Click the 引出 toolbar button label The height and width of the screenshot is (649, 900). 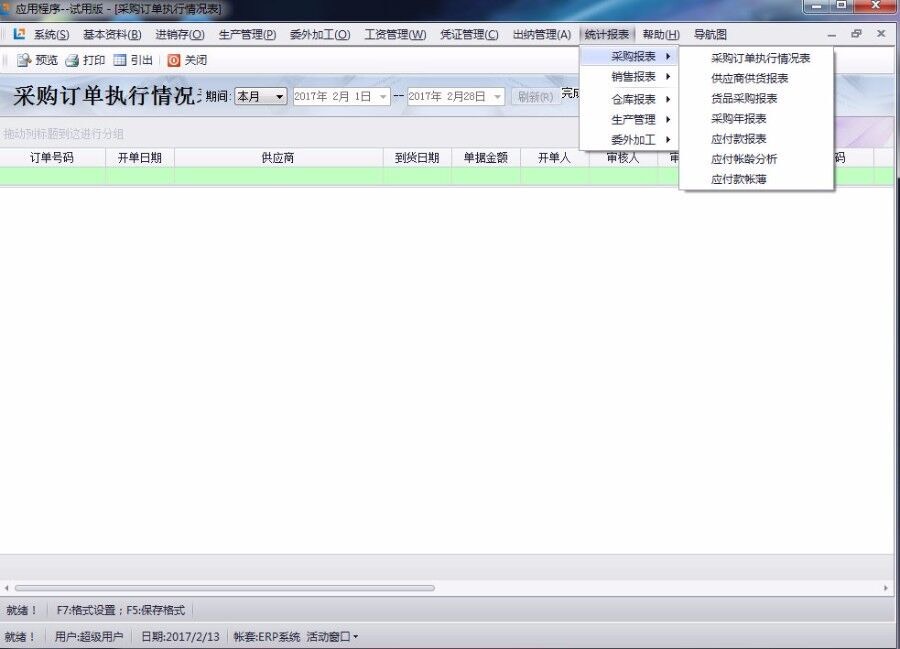click(x=141, y=60)
